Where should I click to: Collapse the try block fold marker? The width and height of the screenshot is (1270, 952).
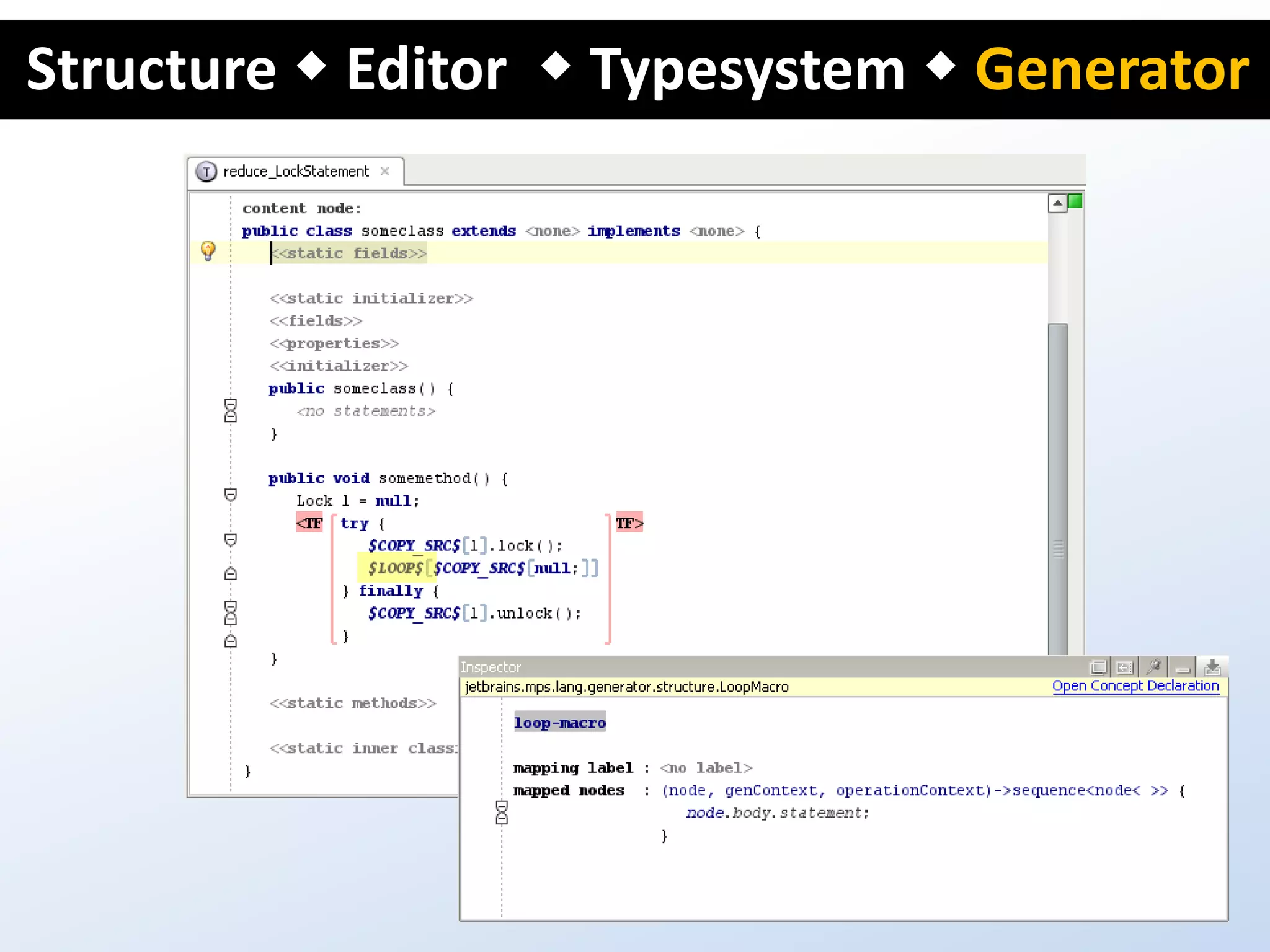(231, 540)
